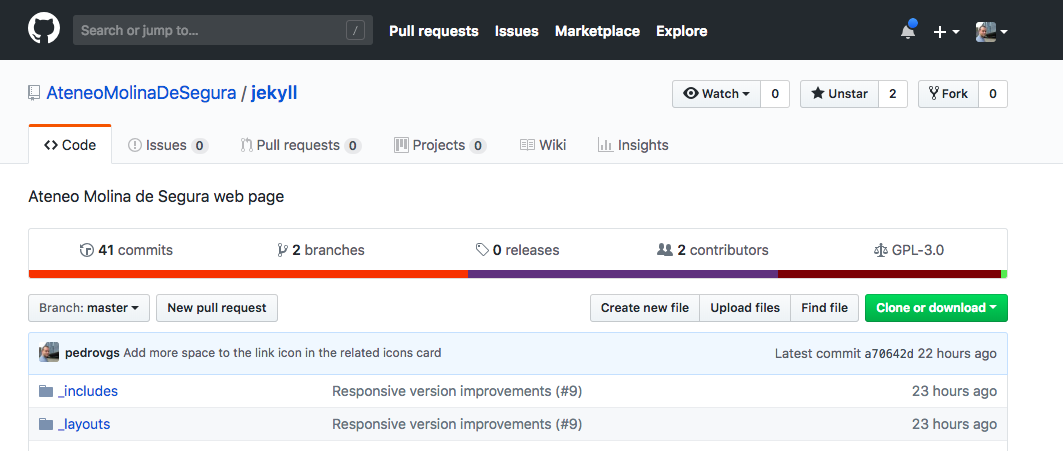Open the notifications bell
Screen dimensions: 1063x451
click(x=908, y=31)
